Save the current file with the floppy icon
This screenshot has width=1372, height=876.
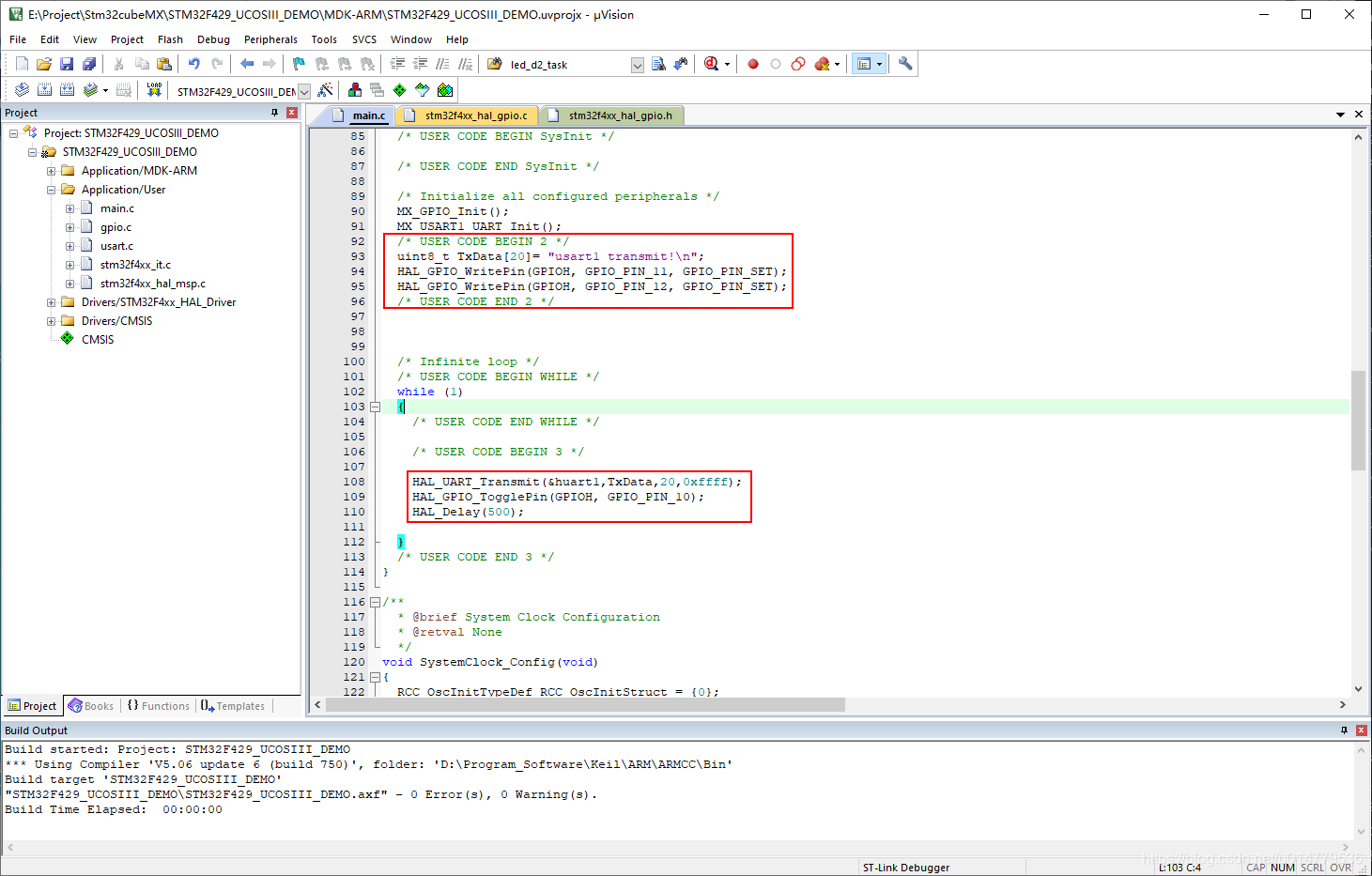click(x=67, y=64)
